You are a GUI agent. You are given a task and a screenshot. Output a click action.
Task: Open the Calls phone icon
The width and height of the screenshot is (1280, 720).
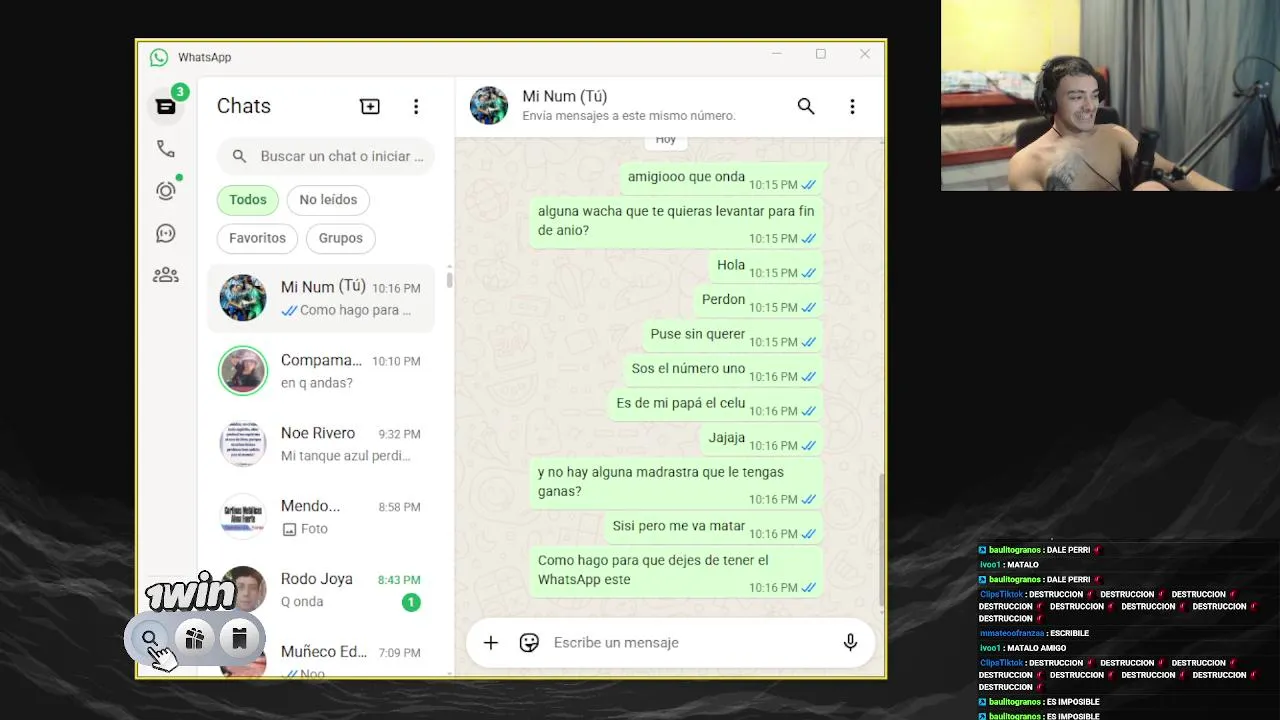[166, 149]
